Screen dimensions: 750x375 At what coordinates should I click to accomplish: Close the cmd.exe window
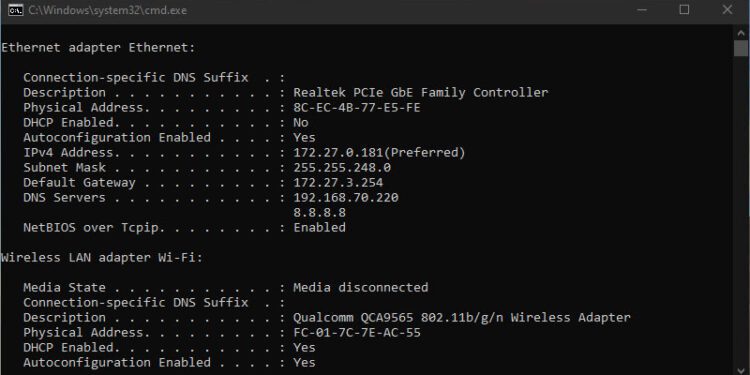point(728,10)
